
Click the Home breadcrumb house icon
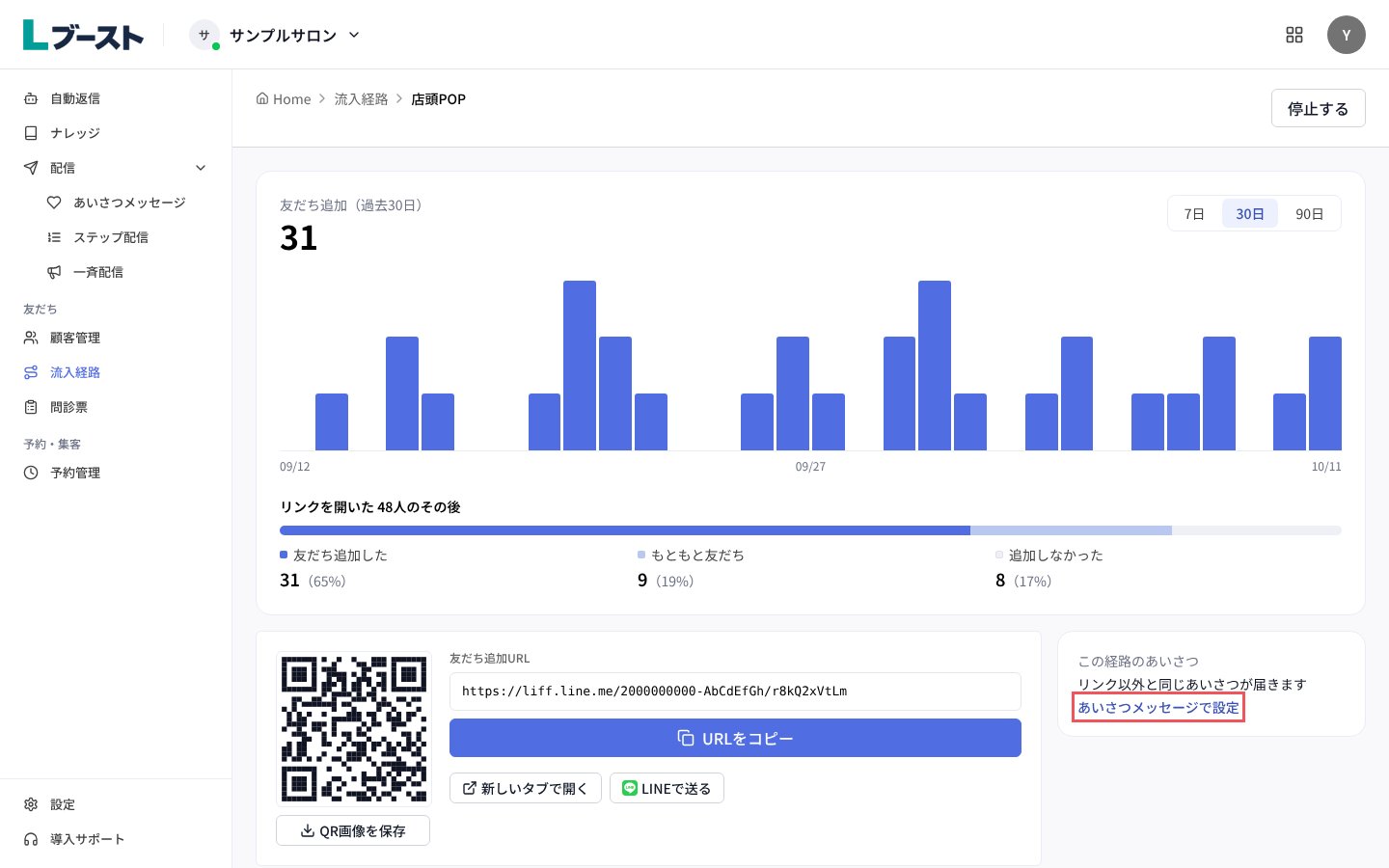262,98
